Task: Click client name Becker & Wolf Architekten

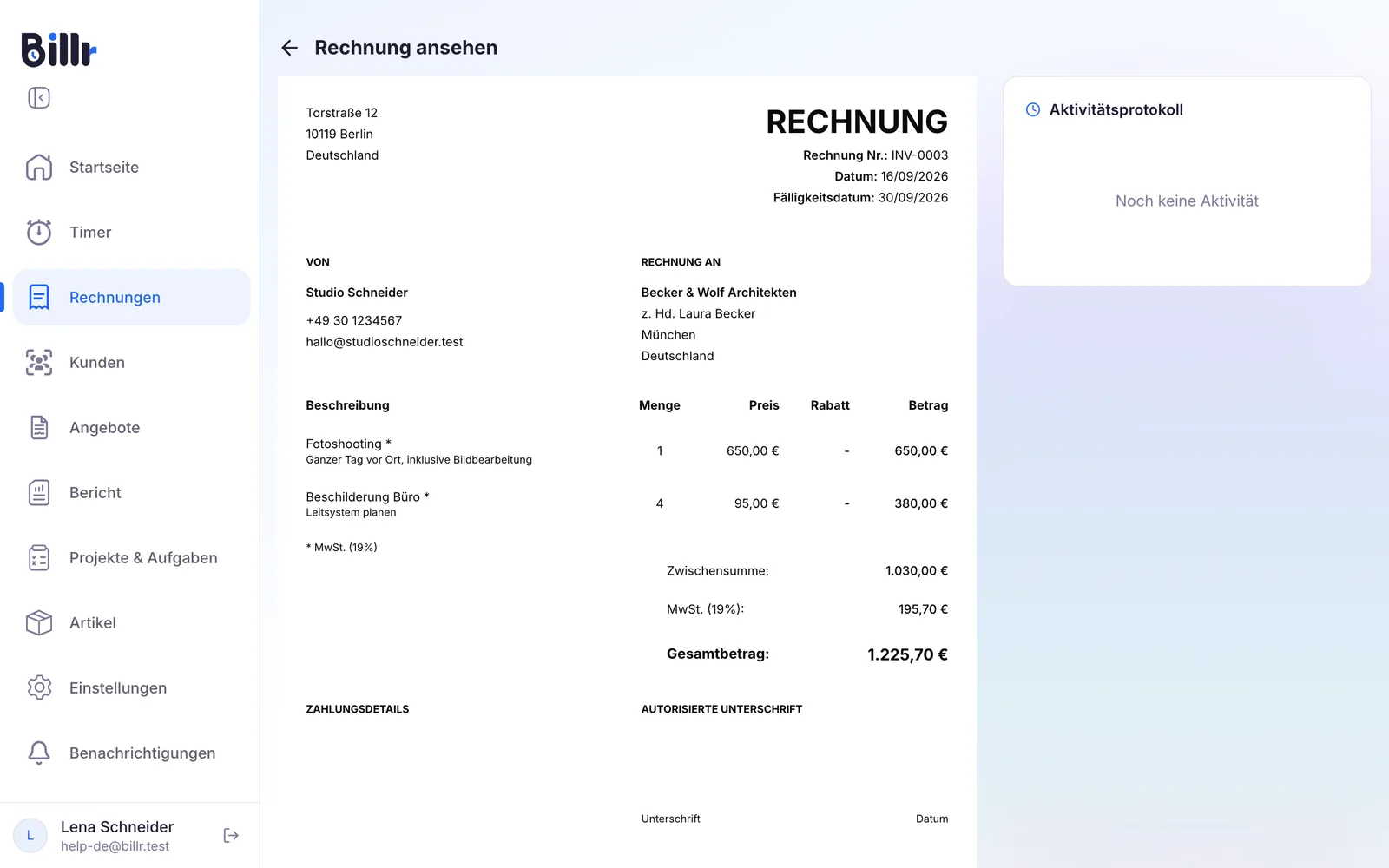Action: click(719, 293)
